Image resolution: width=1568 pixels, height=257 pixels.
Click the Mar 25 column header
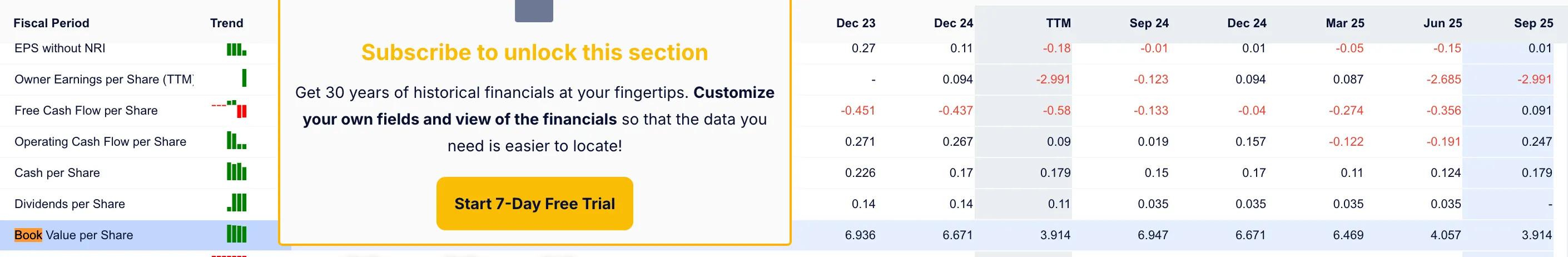(x=1344, y=23)
